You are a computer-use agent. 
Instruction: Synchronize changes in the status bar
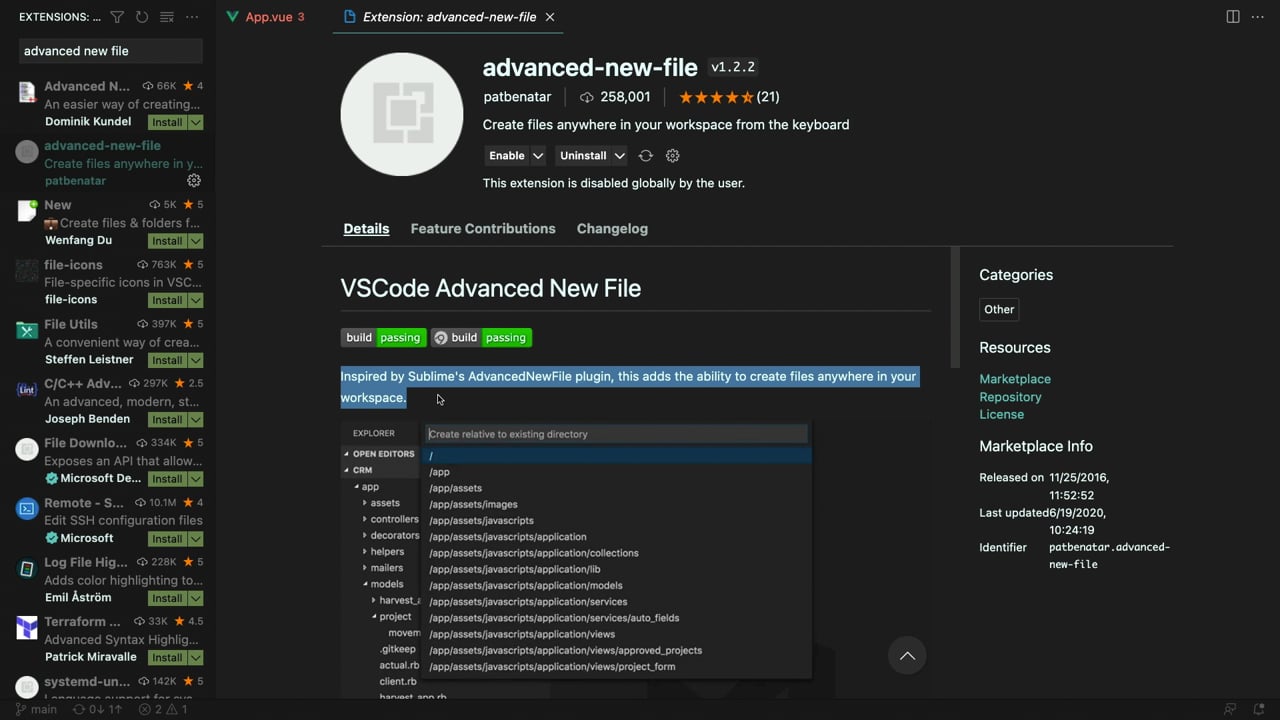pyautogui.click(x=97, y=709)
